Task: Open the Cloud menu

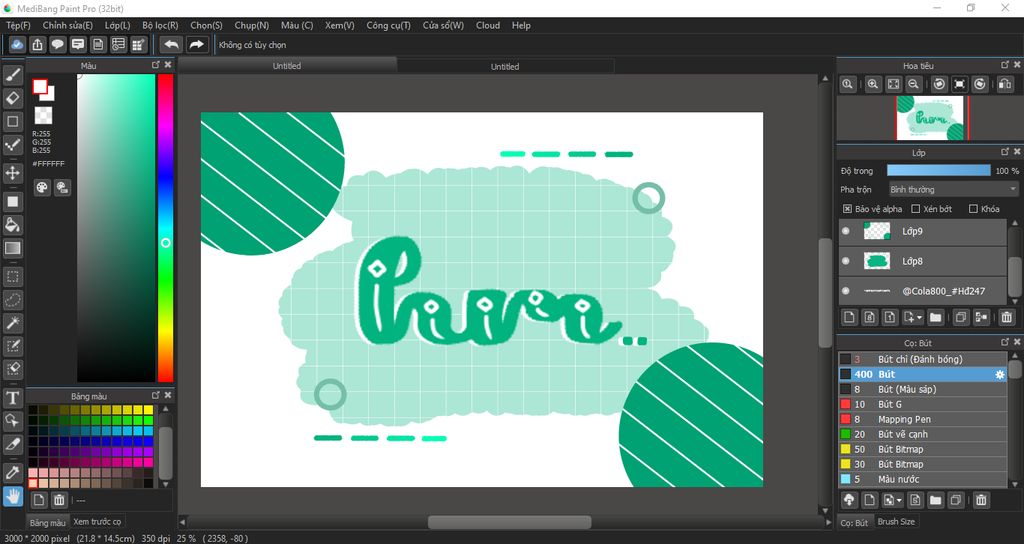Action: click(488, 25)
